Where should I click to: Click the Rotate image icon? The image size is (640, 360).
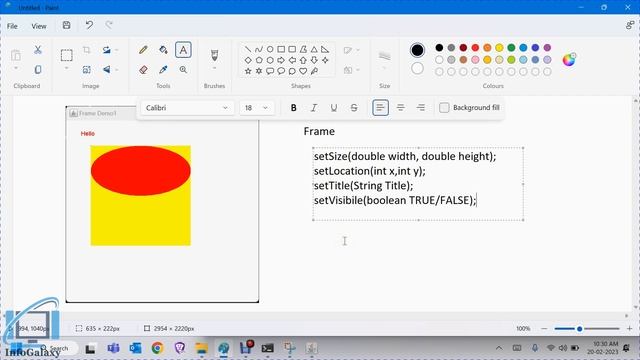(x=107, y=50)
